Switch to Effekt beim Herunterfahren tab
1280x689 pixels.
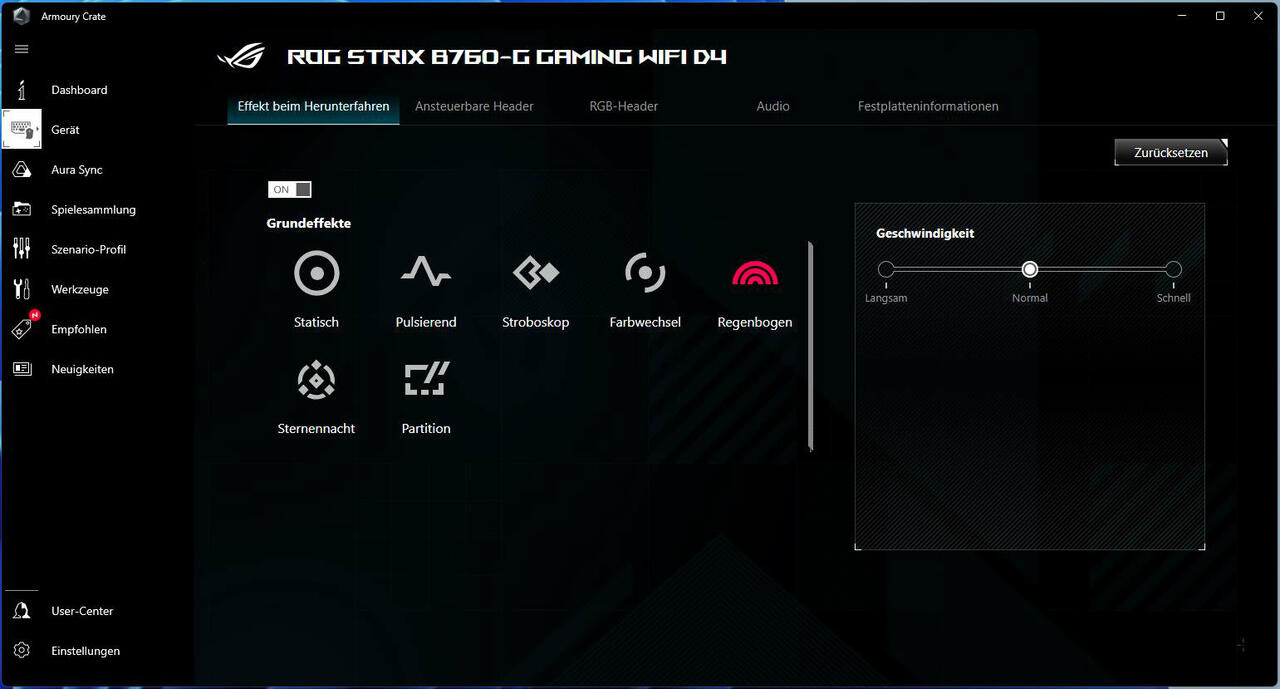coord(313,106)
